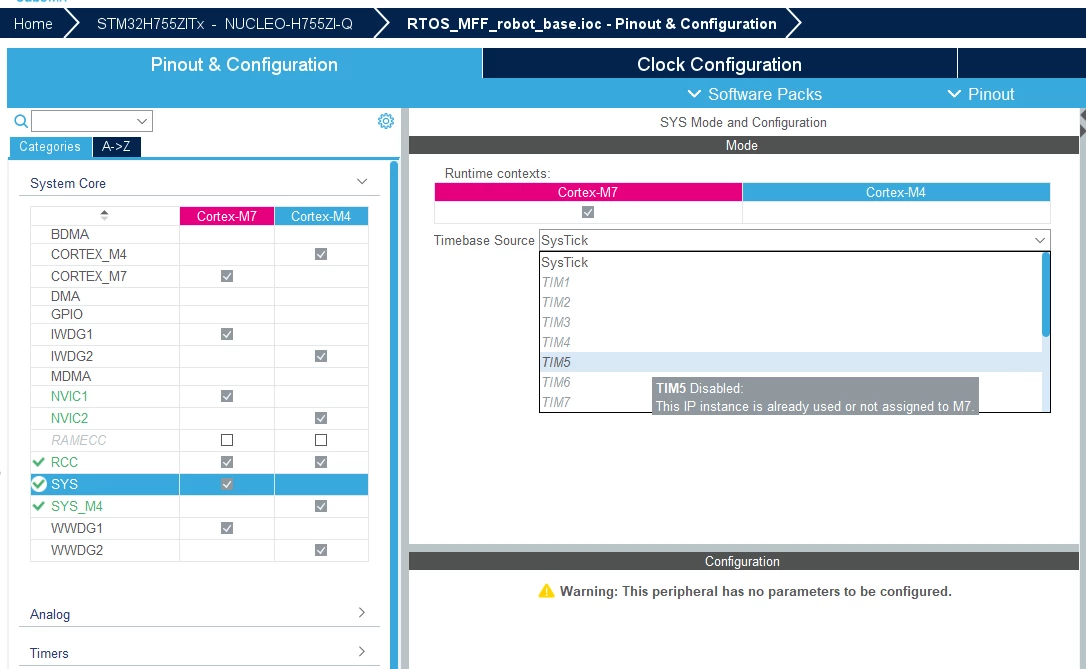1086x669 pixels.
Task: Collapse the System Core category
Action: (362, 181)
